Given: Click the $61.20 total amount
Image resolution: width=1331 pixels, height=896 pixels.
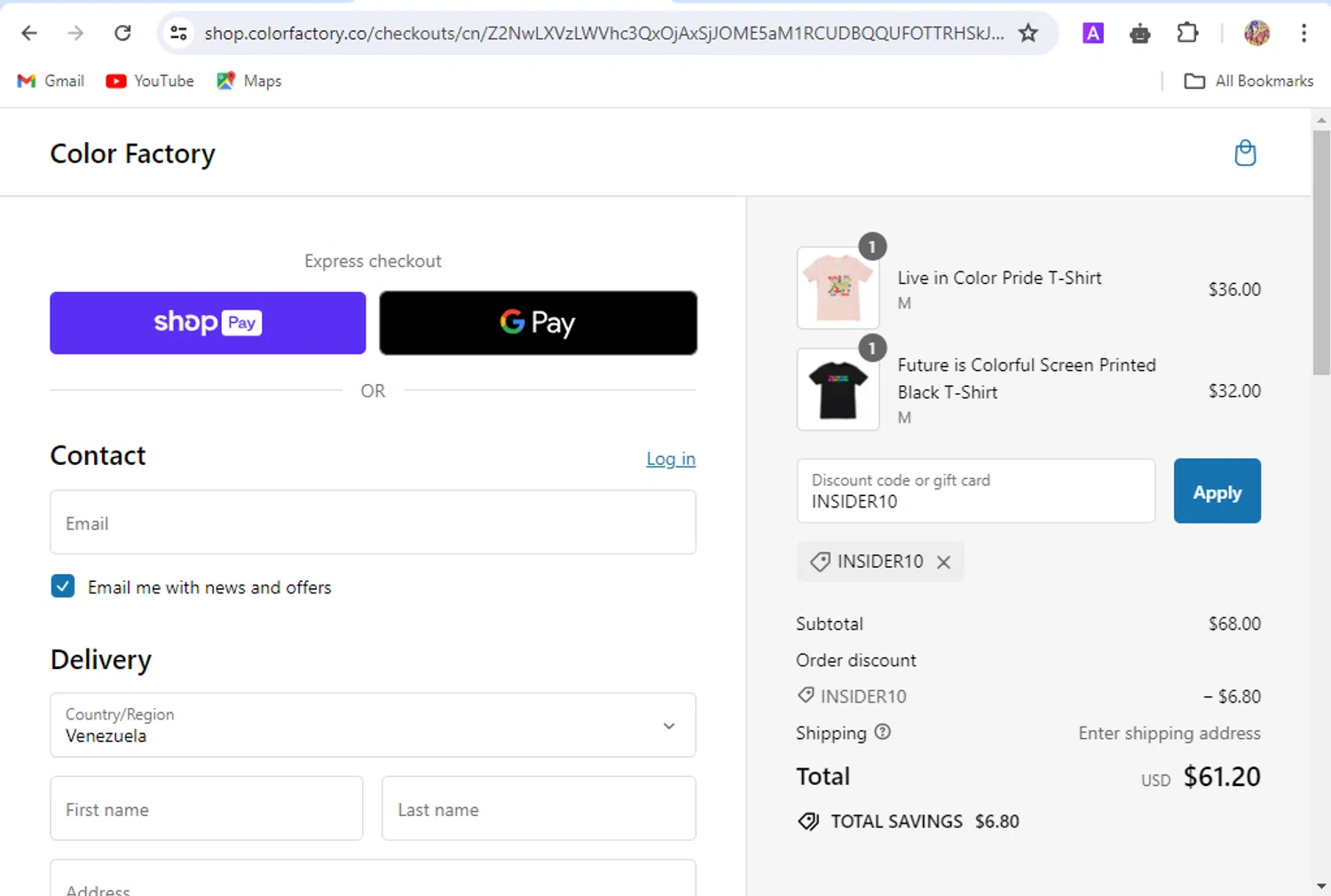Looking at the screenshot, I should [1222, 776].
